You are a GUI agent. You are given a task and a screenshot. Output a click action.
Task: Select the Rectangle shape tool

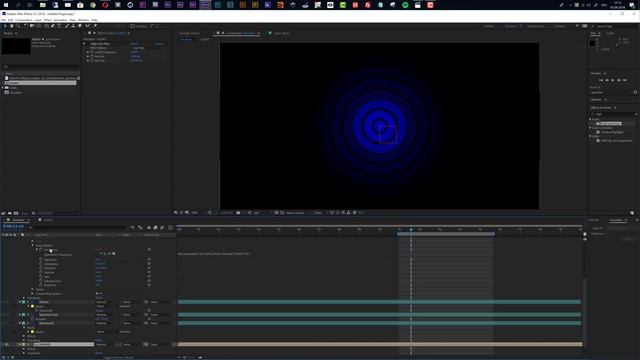coord(46,26)
